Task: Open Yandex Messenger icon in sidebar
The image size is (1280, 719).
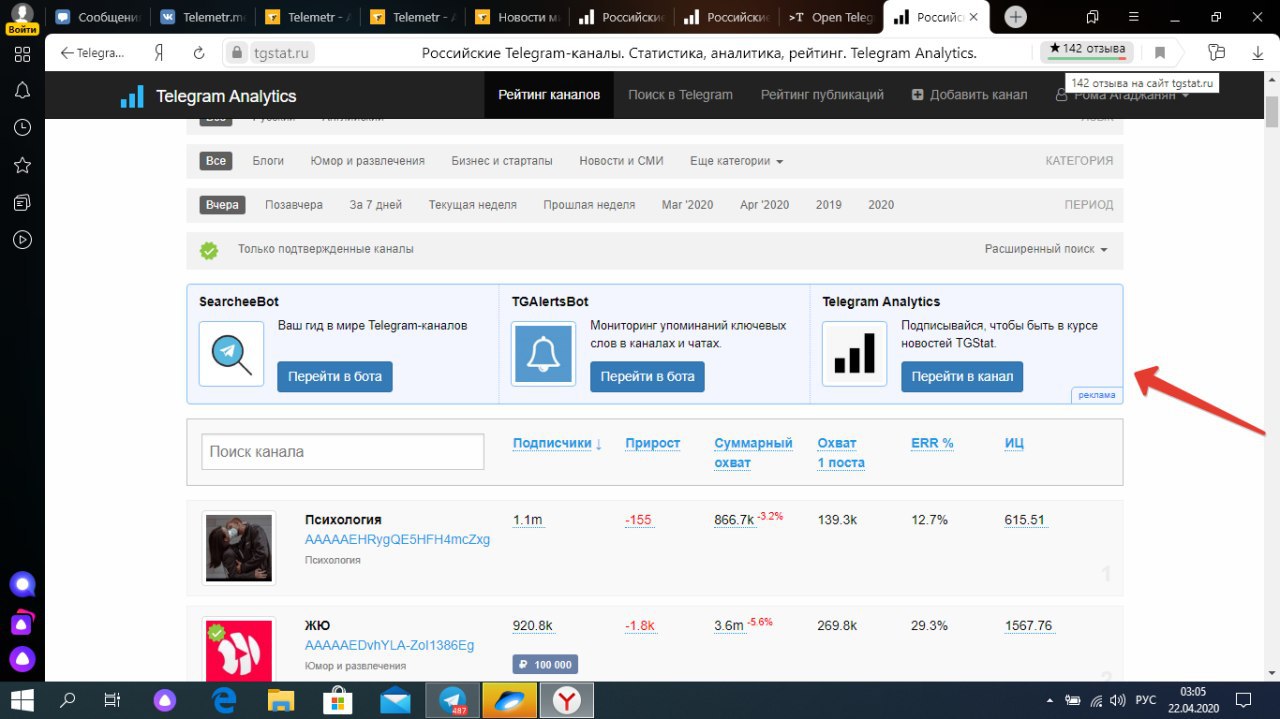Action: point(22,585)
